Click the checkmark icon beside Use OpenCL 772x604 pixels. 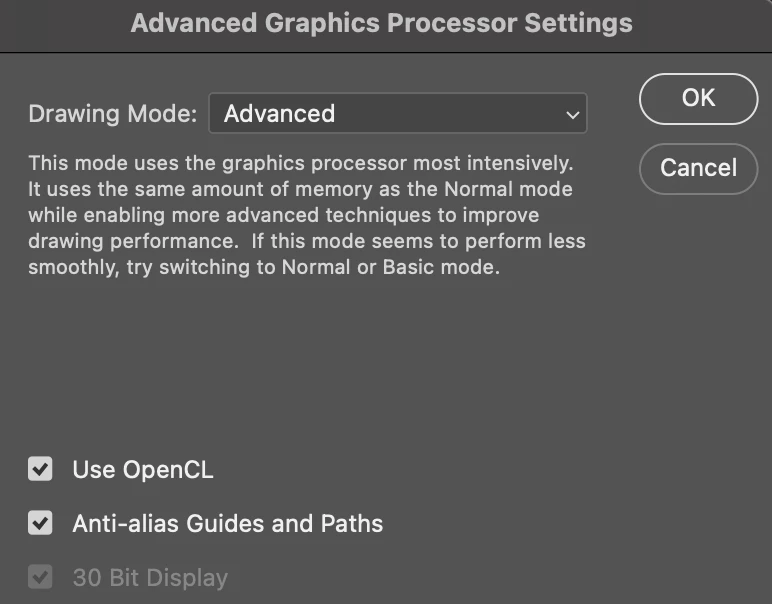coord(40,469)
